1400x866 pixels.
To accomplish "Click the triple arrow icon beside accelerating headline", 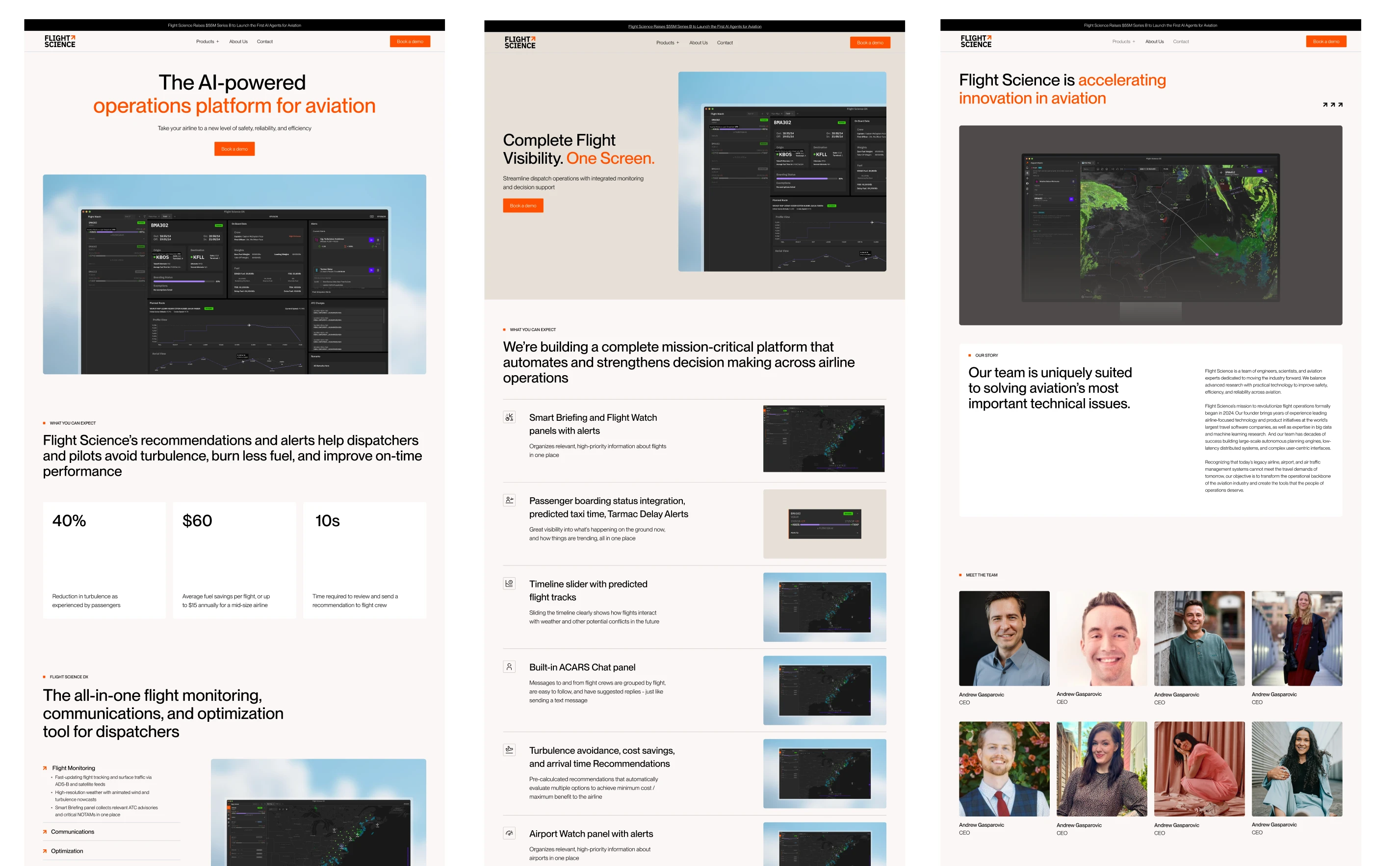I will (1332, 105).
